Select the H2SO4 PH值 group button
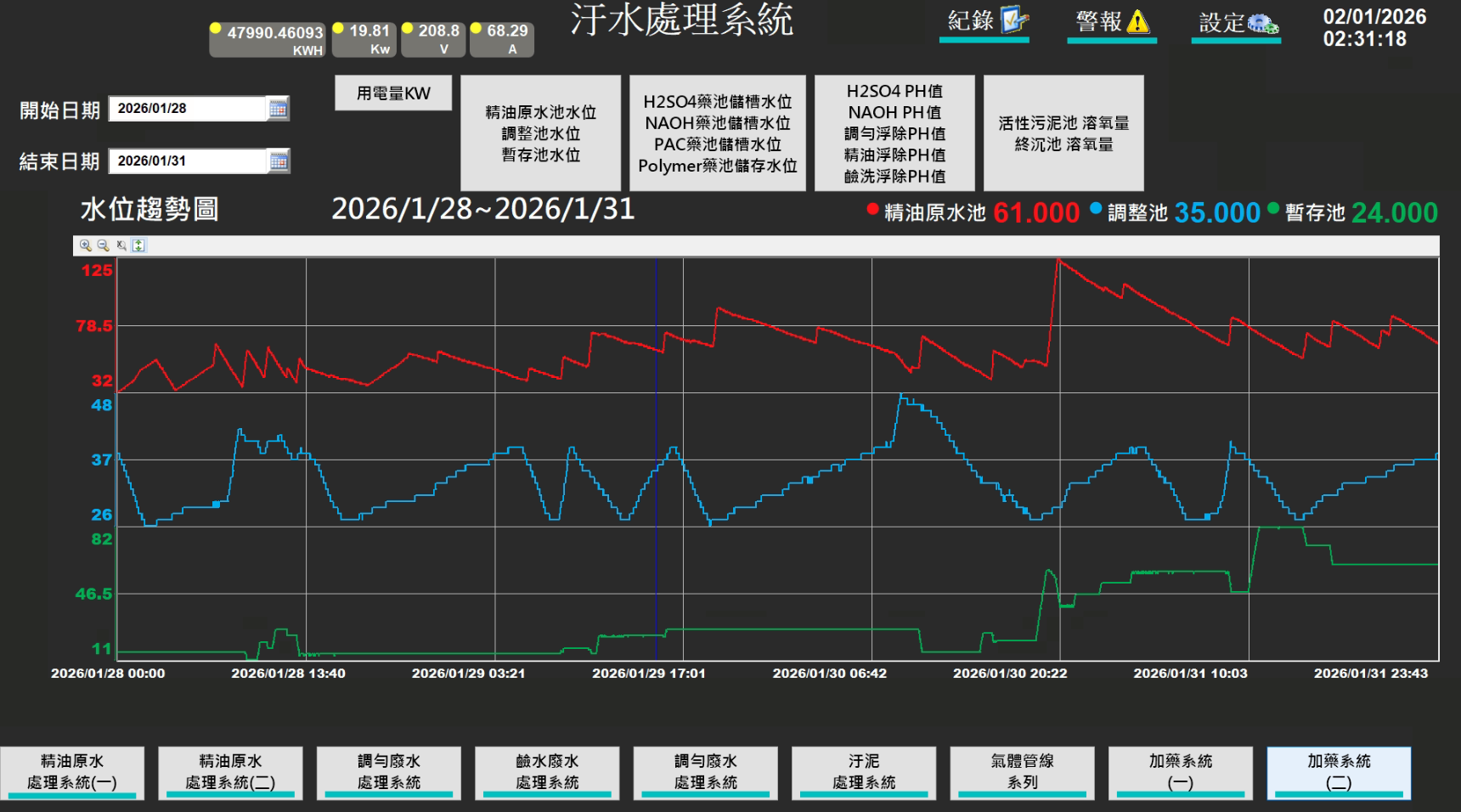Image resolution: width=1461 pixels, height=812 pixels. [x=894, y=133]
